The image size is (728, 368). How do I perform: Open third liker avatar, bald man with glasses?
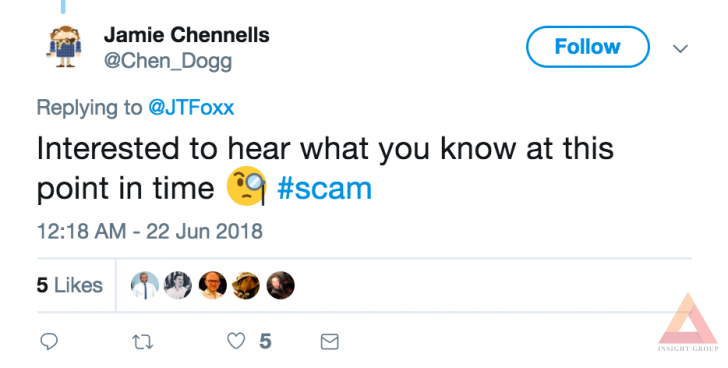tap(213, 285)
